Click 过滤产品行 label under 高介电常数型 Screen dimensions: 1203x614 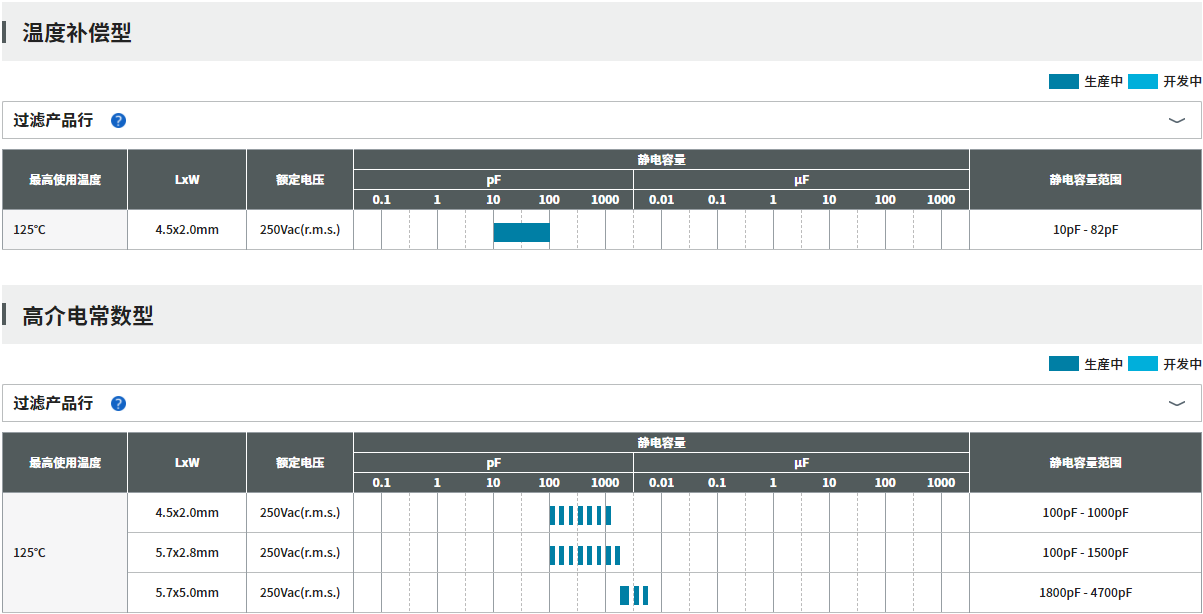pos(53,404)
